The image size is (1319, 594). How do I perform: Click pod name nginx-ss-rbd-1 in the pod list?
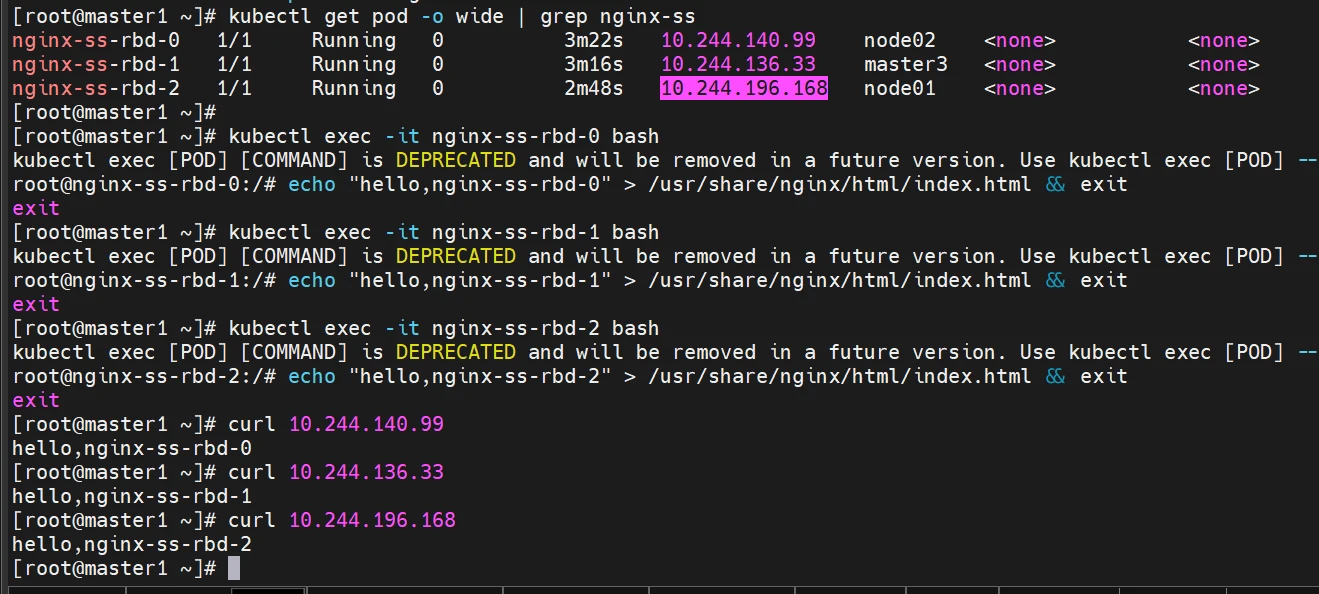pos(96,64)
